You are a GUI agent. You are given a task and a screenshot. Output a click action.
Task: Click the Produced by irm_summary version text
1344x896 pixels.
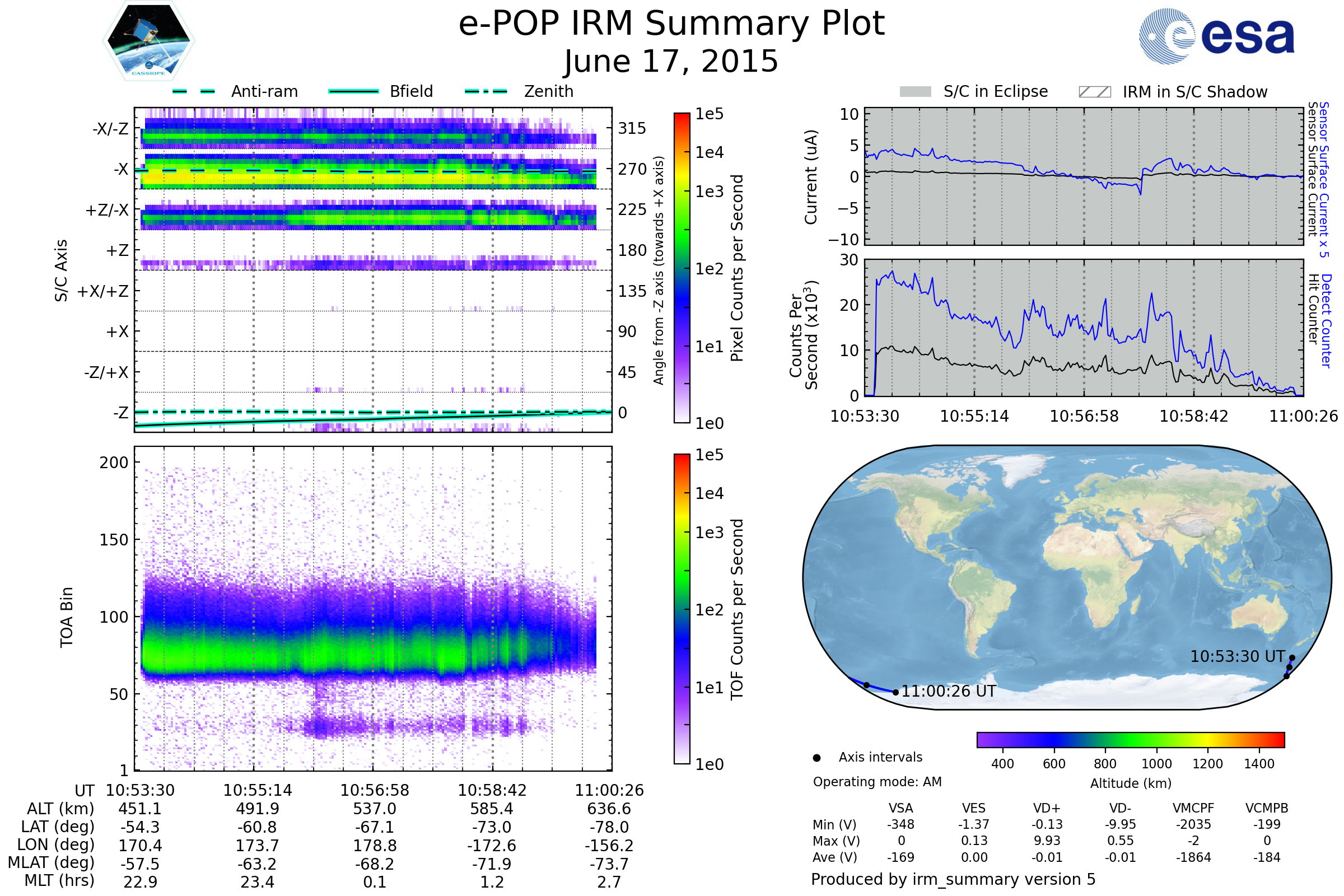click(x=953, y=879)
